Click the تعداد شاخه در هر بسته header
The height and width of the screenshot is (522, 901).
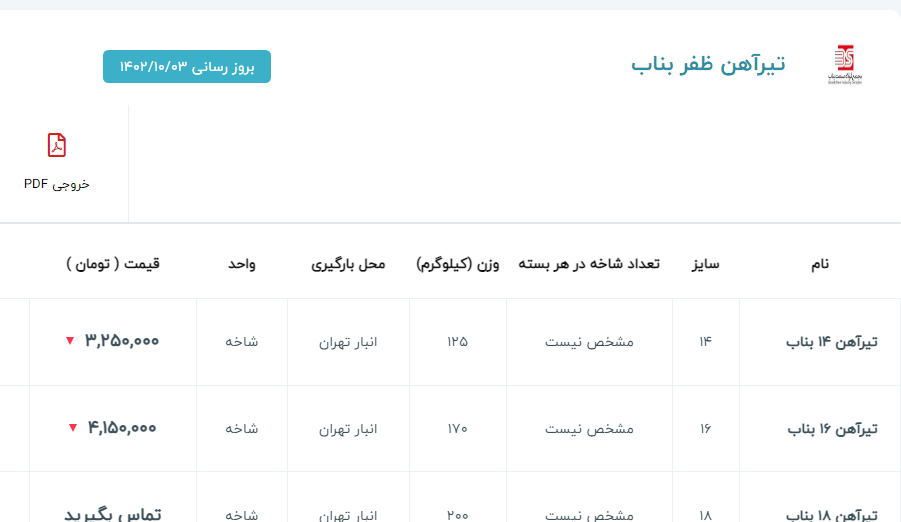pos(589,264)
